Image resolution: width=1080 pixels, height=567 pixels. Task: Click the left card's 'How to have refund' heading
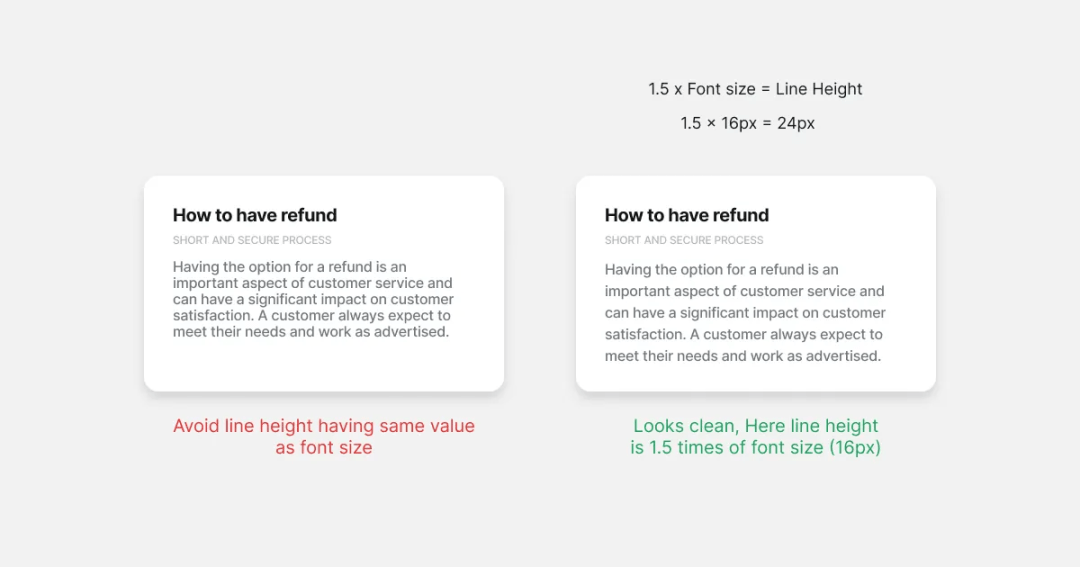coord(255,215)
